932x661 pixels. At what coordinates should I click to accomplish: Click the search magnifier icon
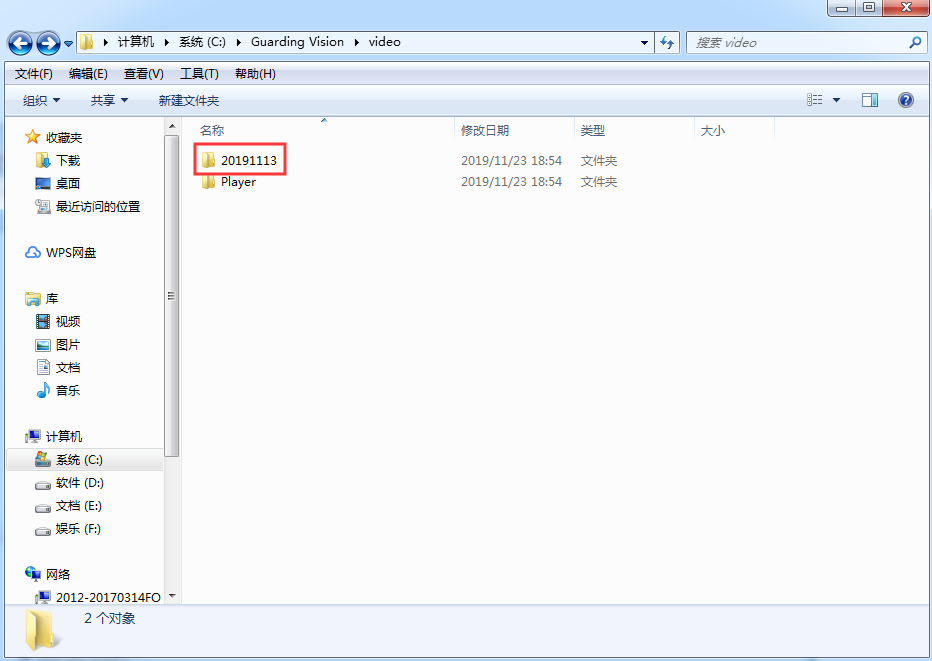point(915,42)
